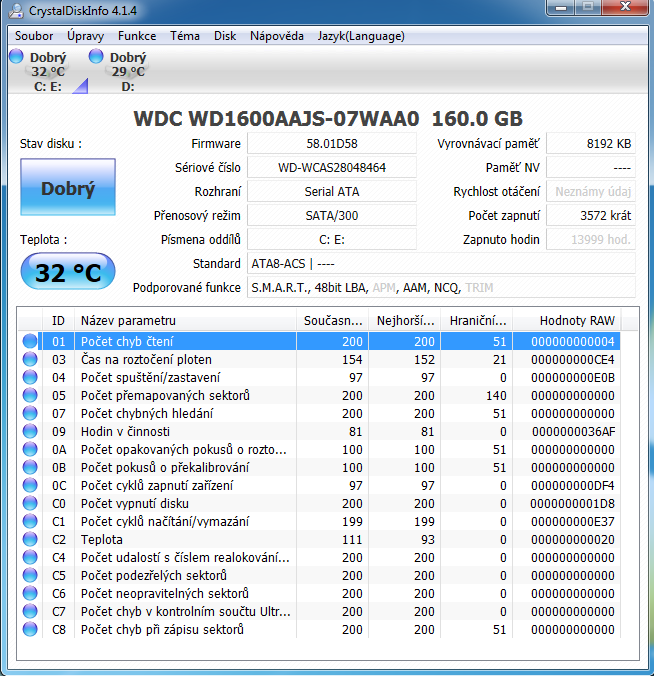Click the status orb for Počet neopravitelných sektorů
654x676 pixels.
[30, 593]
